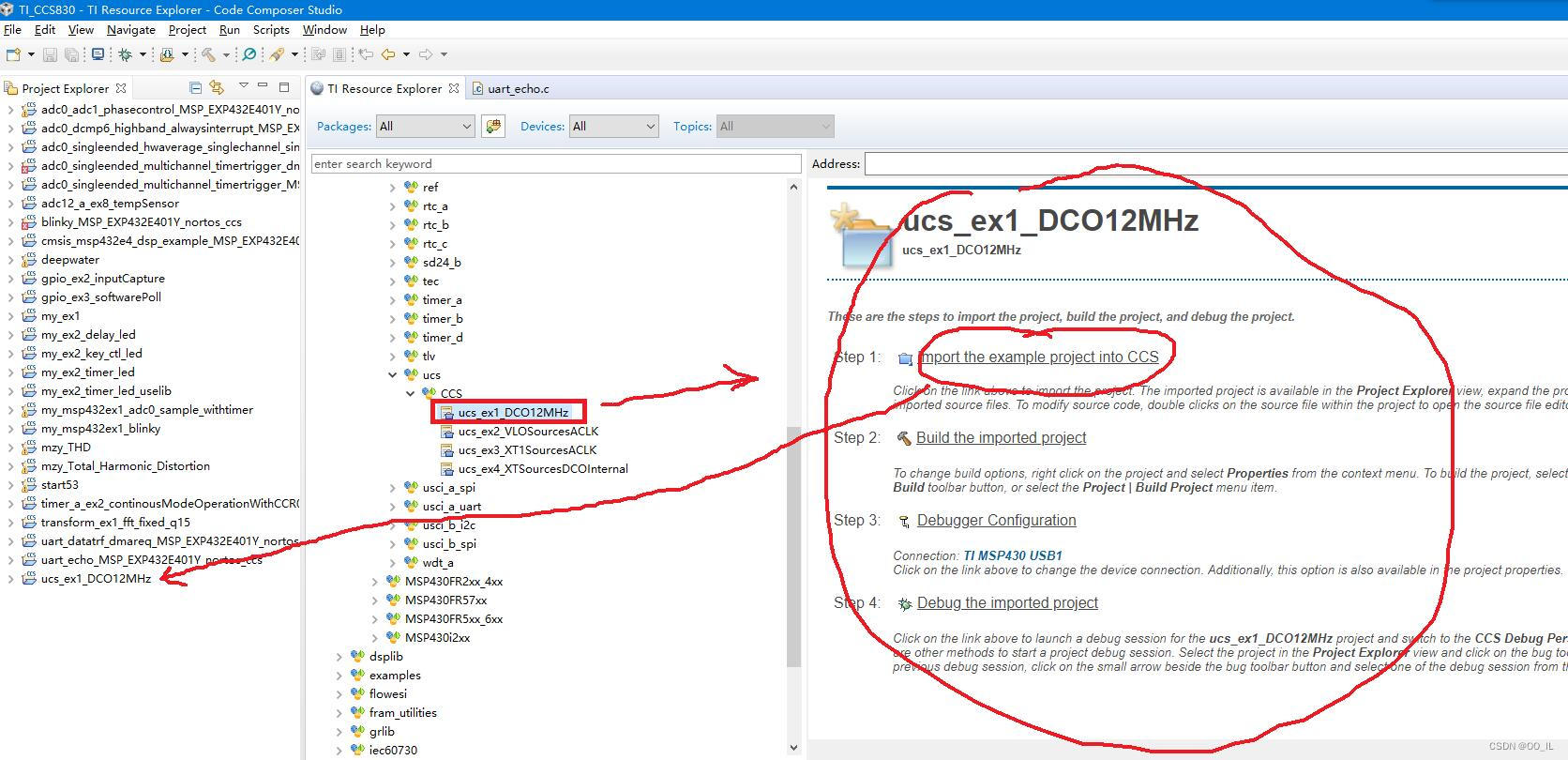
Task: Click the Import example project icon
Action: coord(905,358)
